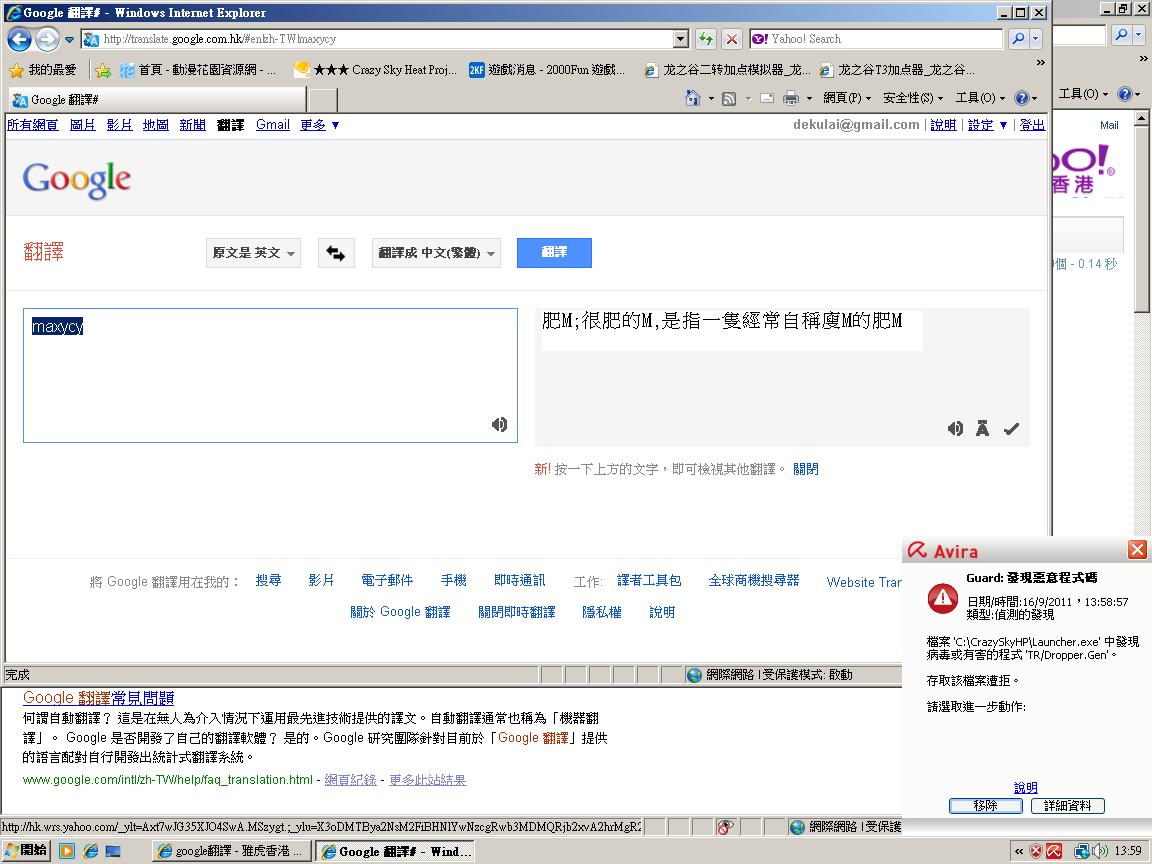Open 地圖 link in Google bar
The width and height of the screenshot is (1152, 864).
(156, 125)
